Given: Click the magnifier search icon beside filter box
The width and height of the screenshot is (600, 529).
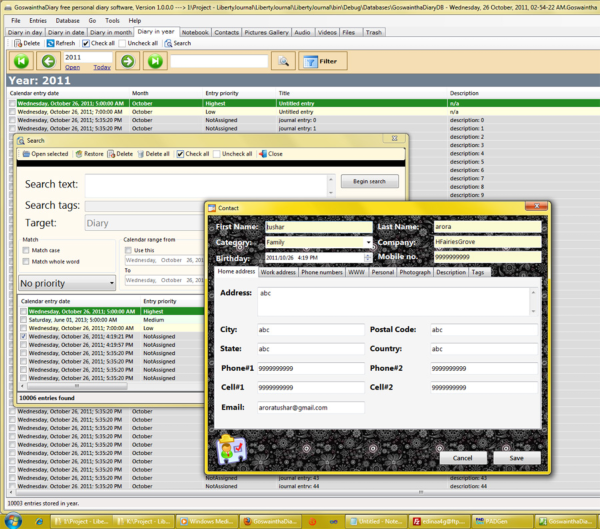Looking at the screenshot, I should point(282,62).
